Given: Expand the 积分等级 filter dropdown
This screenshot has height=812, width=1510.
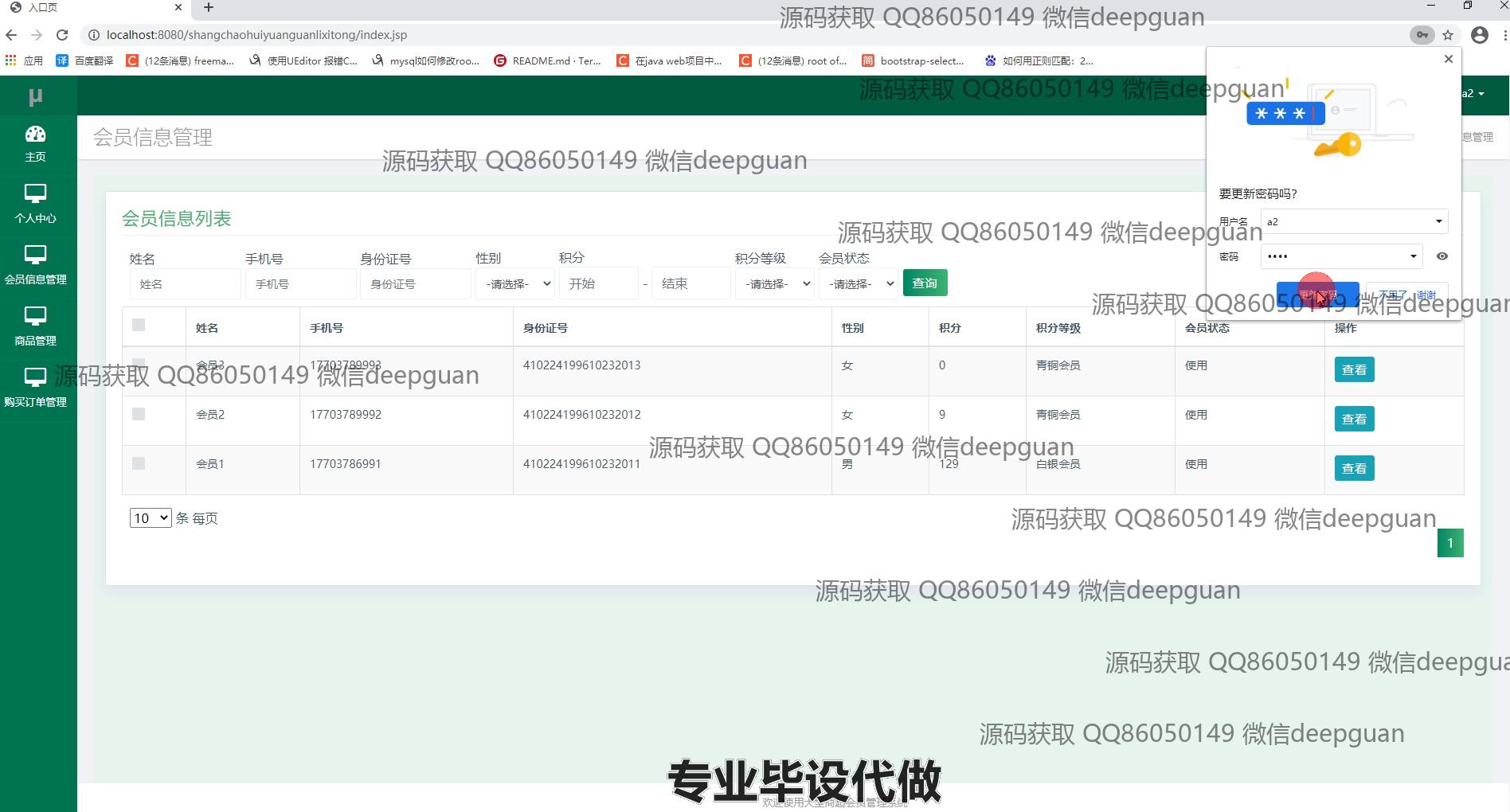Looking at the screenshot, I should click(x=773, y=284).
